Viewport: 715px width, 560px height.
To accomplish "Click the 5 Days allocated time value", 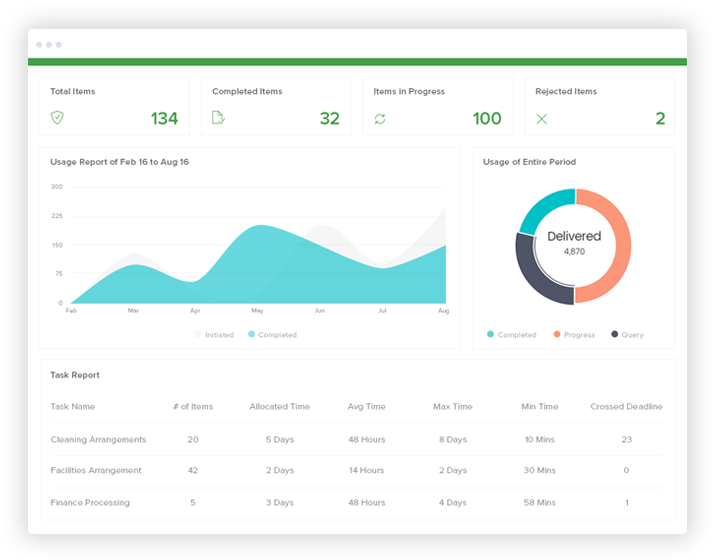I will (x=280, y=440).
